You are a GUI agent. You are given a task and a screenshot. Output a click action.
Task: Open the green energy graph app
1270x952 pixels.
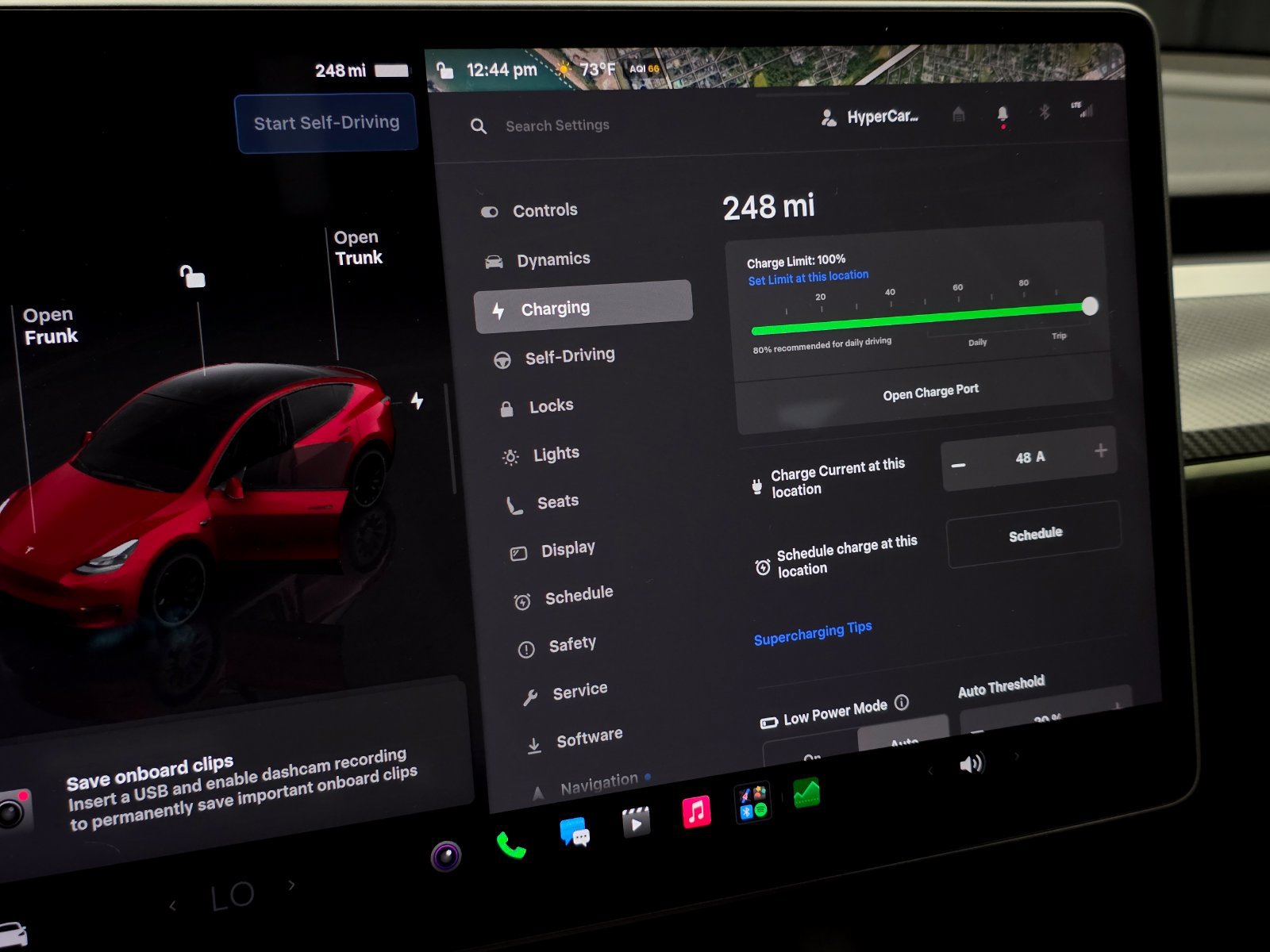click(x=806, y=793)
